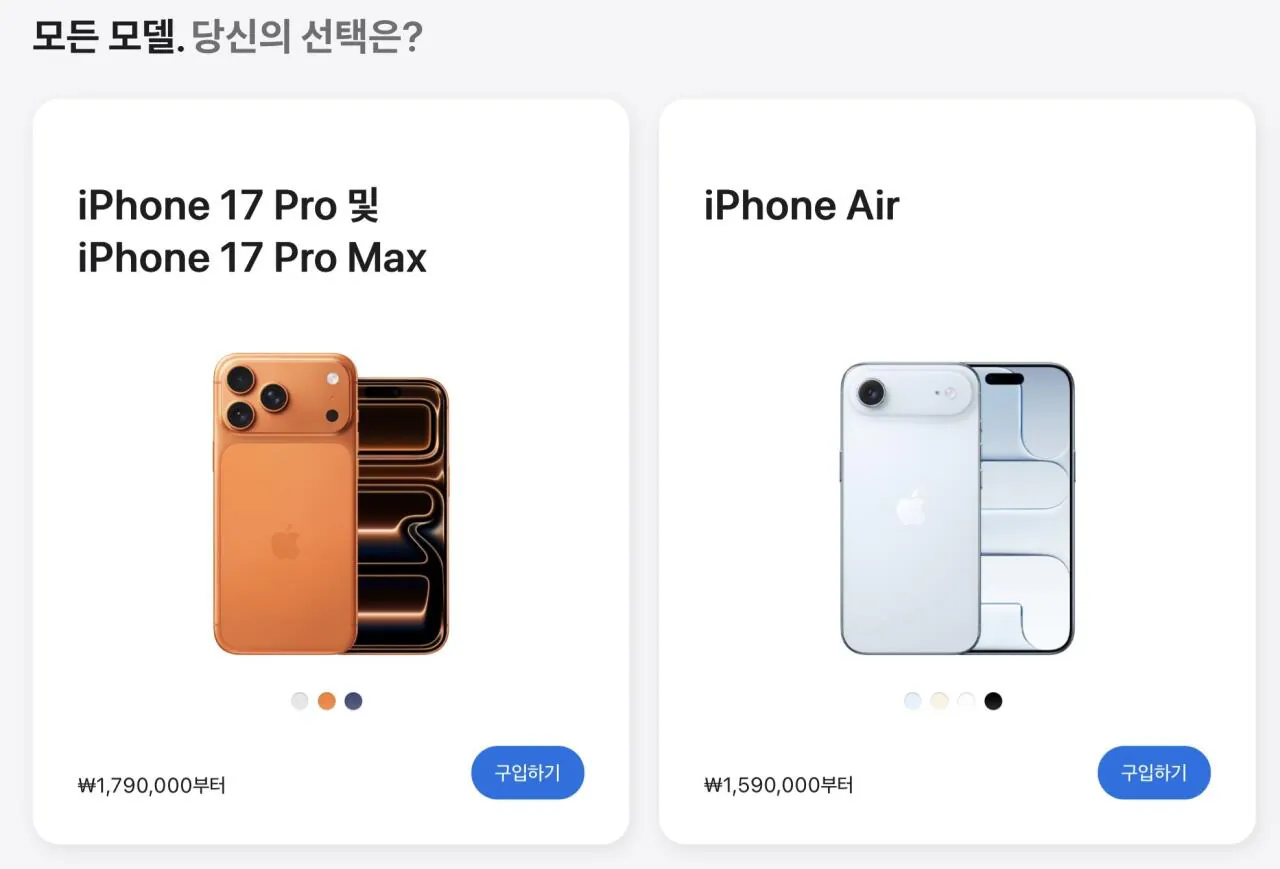The width and height of the screenshot is (1280, 869).
Task: Choose the light gold swatch for iPhone Air
Action: (939, 701)
